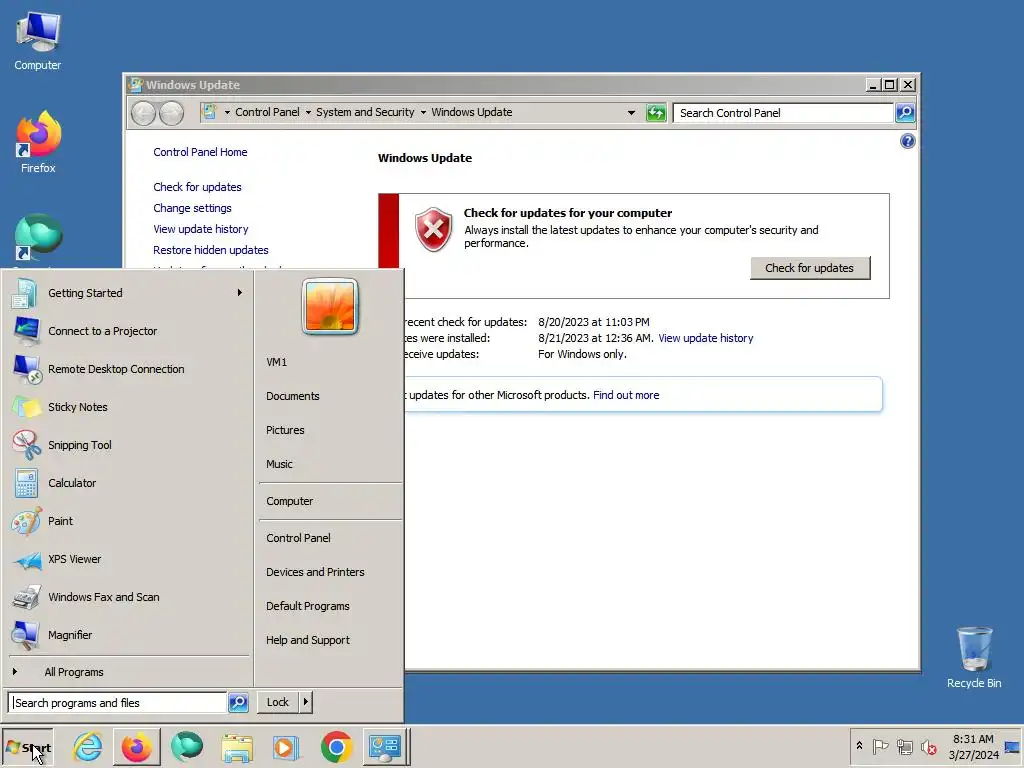Click the Search Control Panel field
The width and height of the screenshot is (1024, 768).
coord(782,113)
